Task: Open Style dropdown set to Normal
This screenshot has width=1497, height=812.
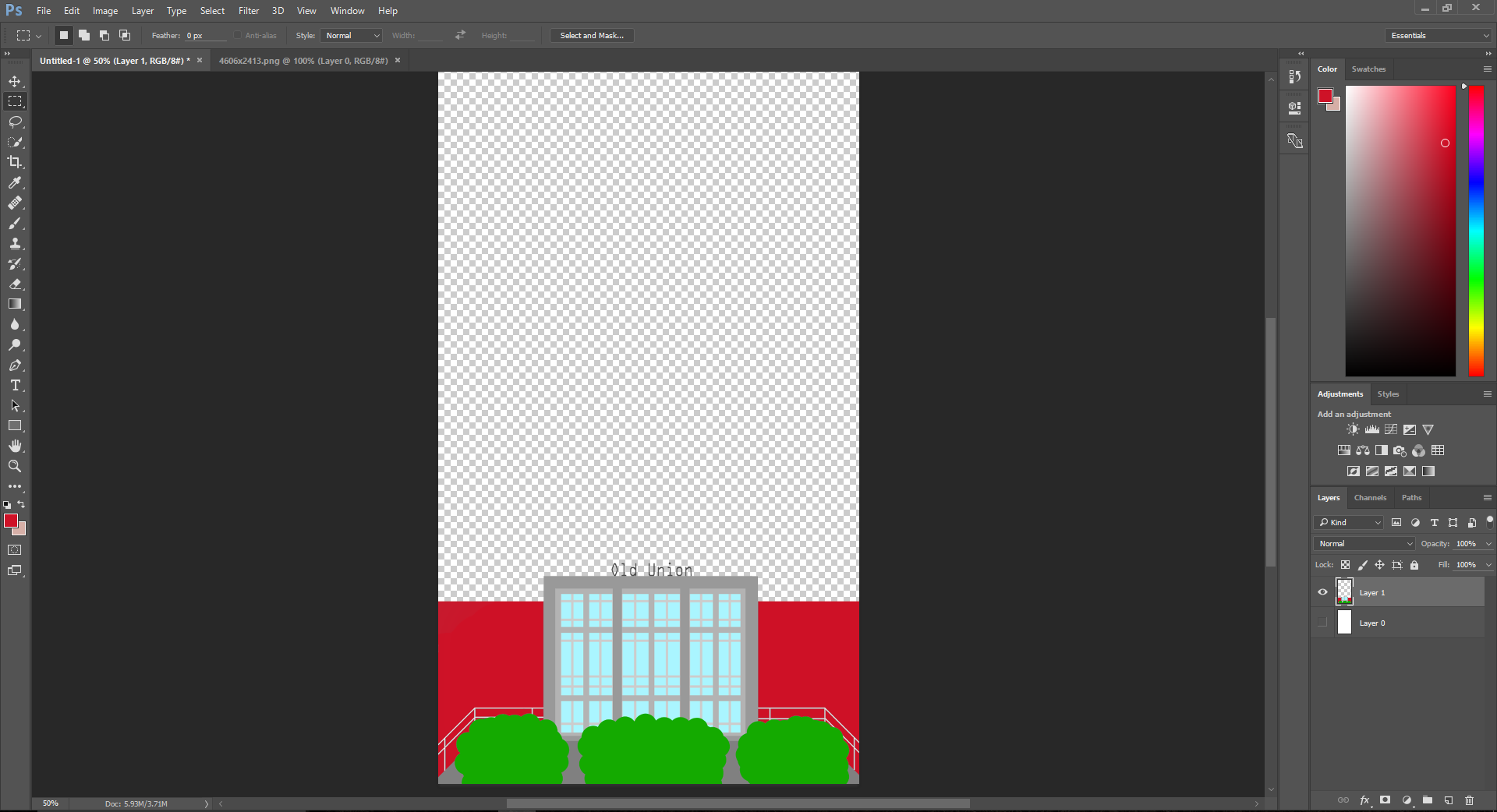Action: [x=351, y=36]
